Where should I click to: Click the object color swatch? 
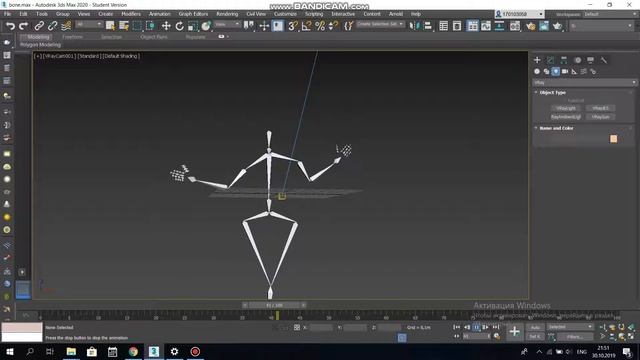pyautogui.click(x=613, y=139)
